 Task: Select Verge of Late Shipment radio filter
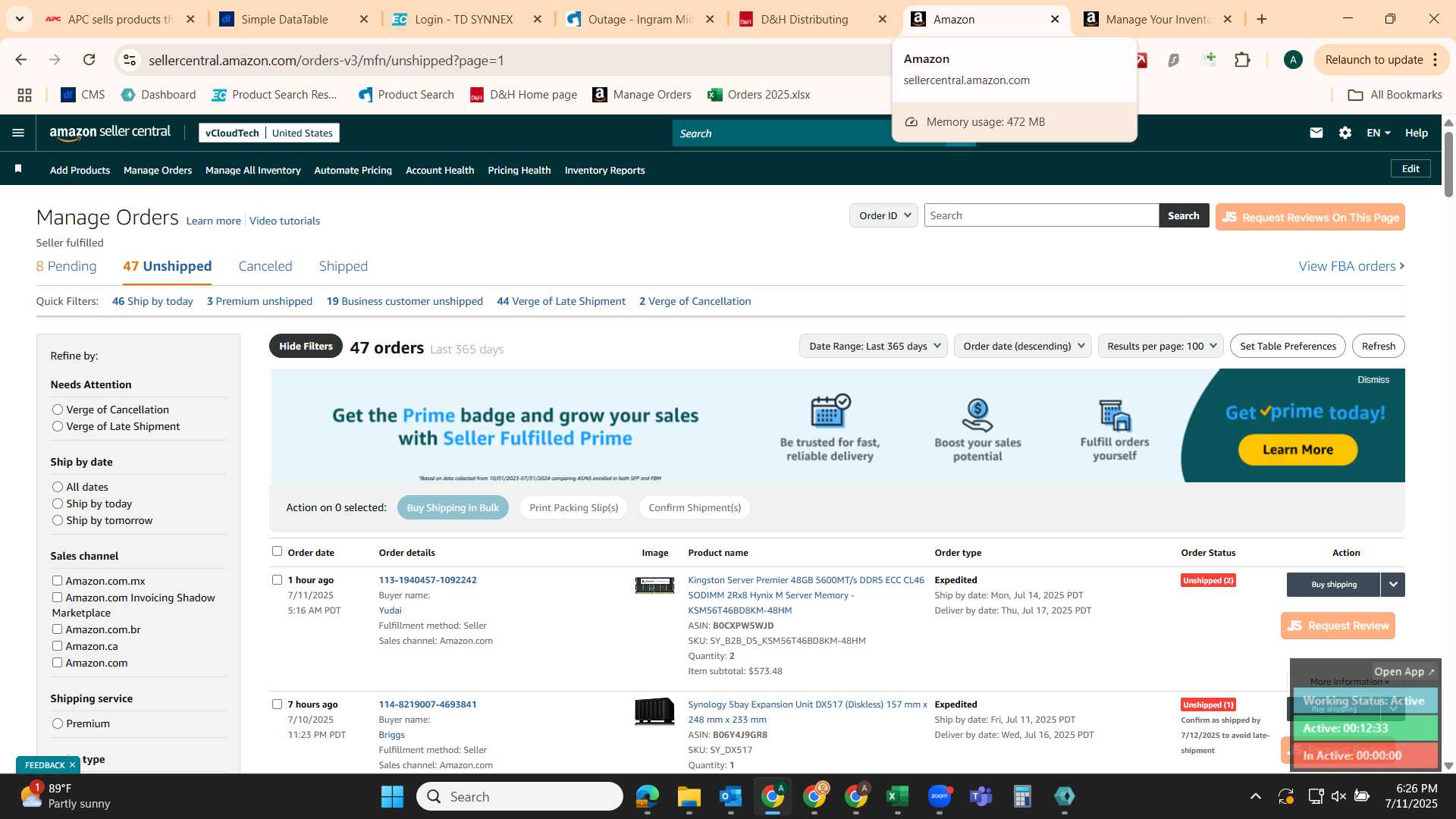(58, 426)
